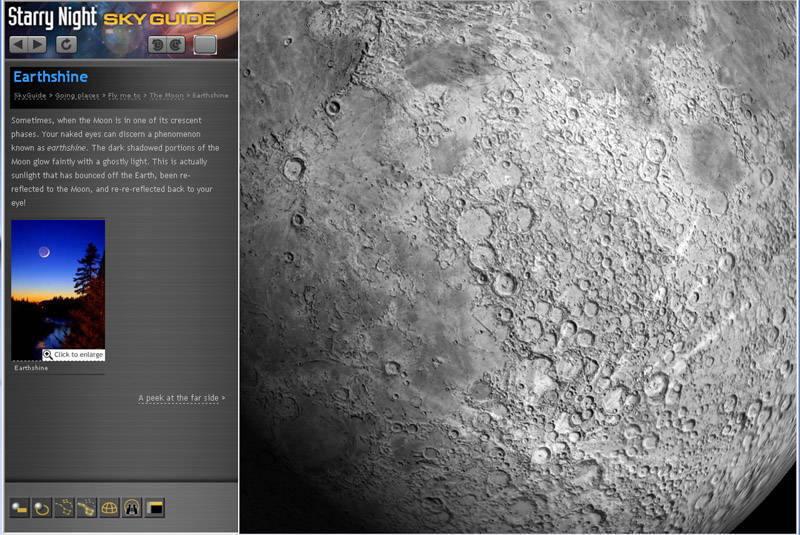The height and width of the screenshot is (535, 800).
Task: Toggle the constellation illustration icon
Action: coord(86,508)
